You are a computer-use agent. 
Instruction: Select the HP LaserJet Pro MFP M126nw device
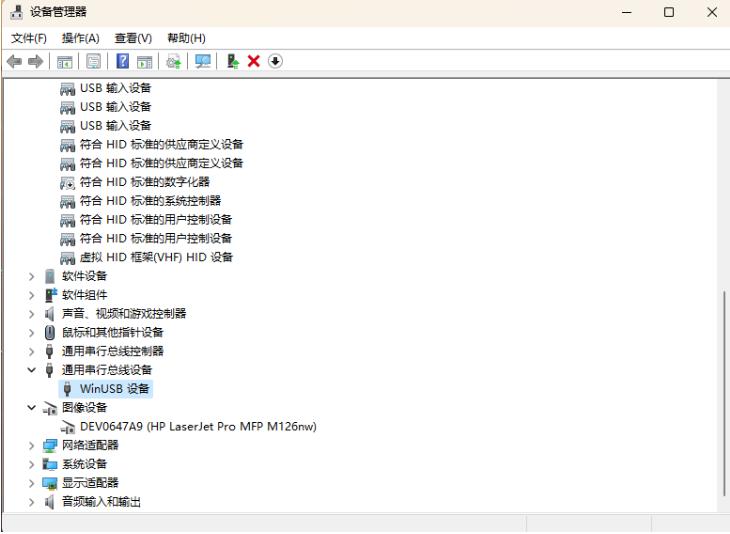(198, 427)
